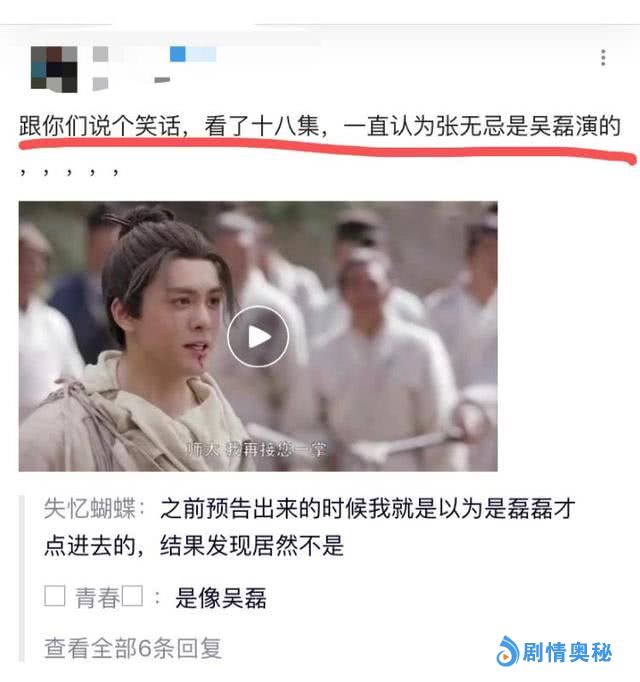Open commenter 失忆蝴蝶's profile
Image resolution: width=640 pixels, height=682 pixels.
90,508
